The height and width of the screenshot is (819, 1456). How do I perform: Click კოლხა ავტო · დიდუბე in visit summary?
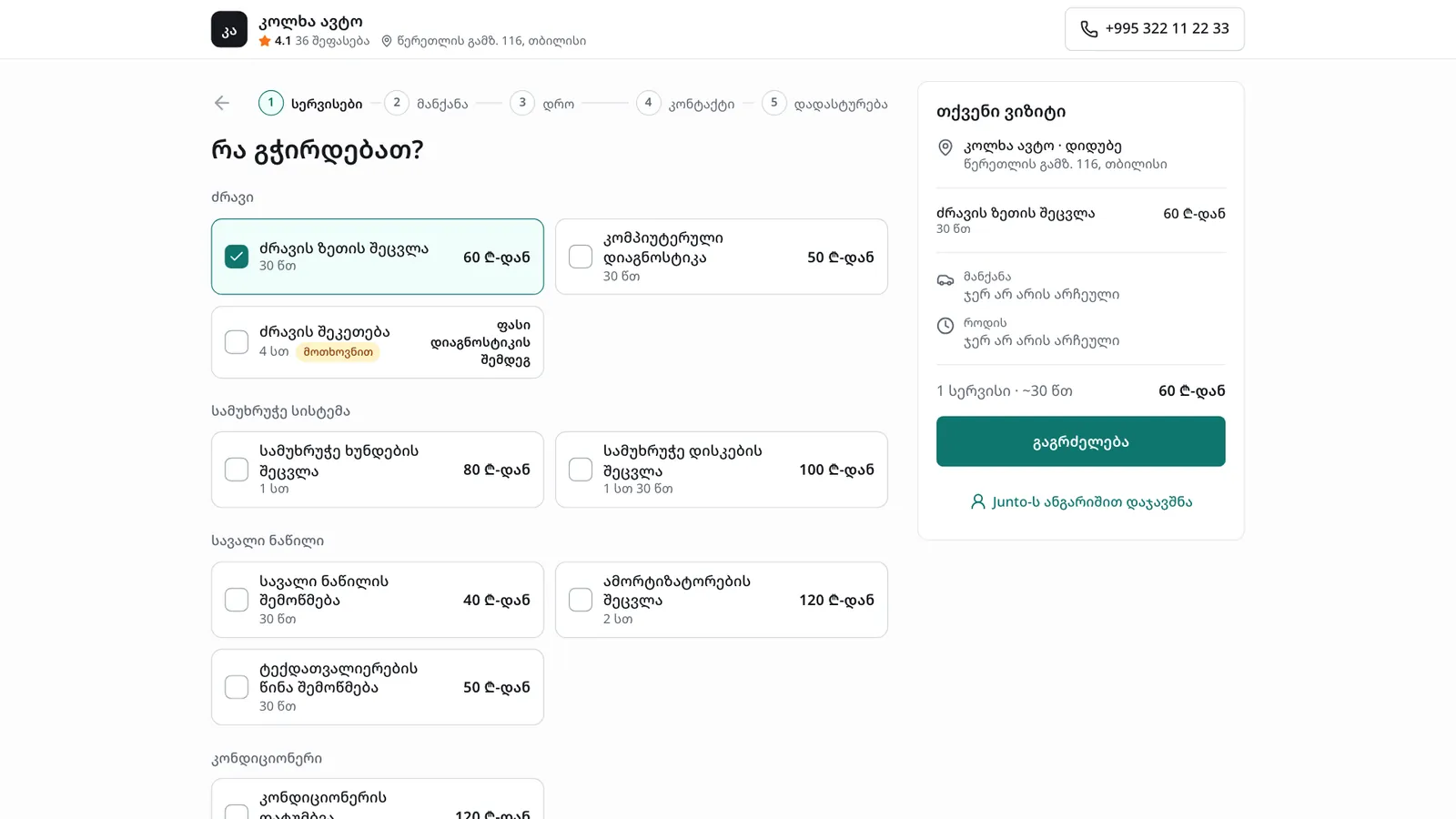click(x=1043, y=146)
